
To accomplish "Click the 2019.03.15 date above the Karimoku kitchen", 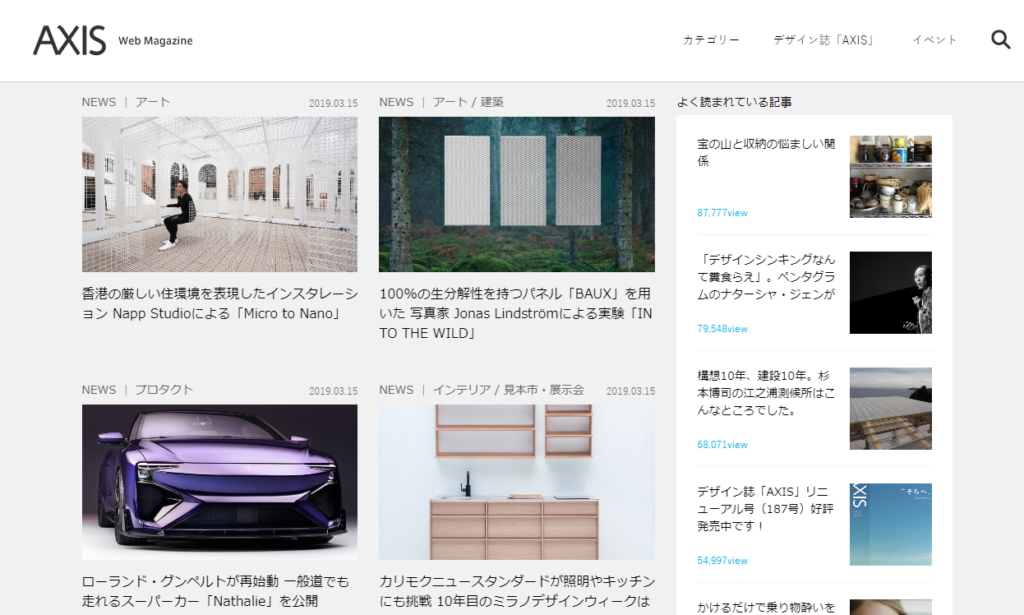I will pos(630,391).
